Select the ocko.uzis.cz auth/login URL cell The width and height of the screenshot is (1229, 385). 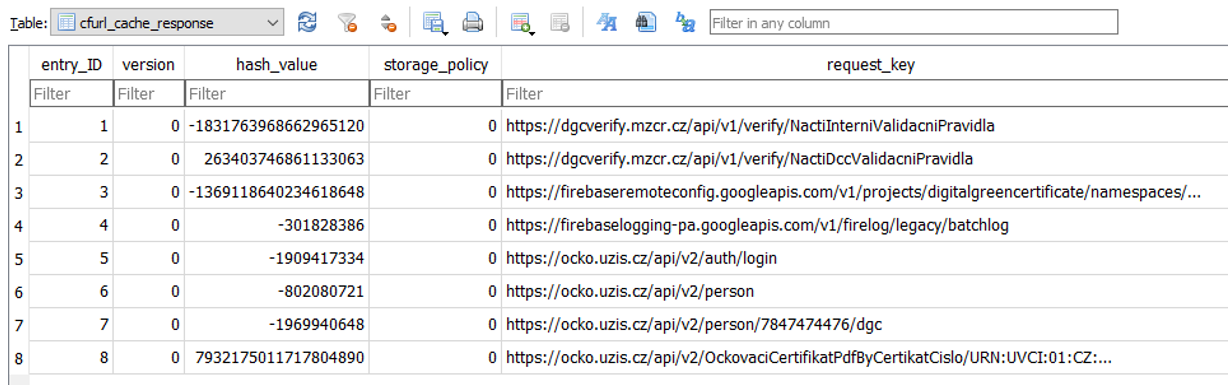coord(865,258)
